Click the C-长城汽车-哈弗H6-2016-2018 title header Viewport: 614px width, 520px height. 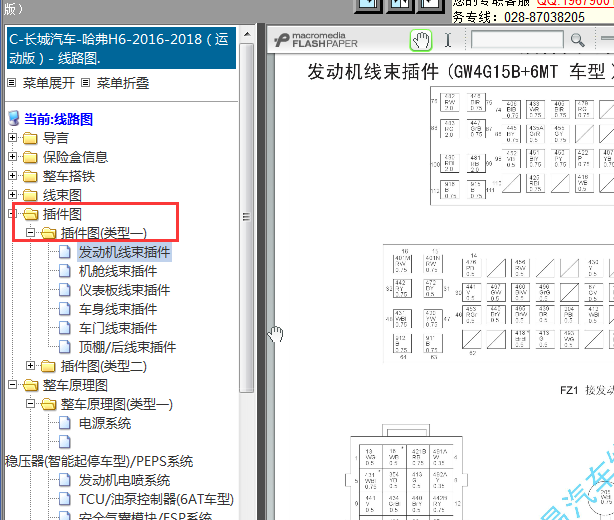[x=121, y=48]
